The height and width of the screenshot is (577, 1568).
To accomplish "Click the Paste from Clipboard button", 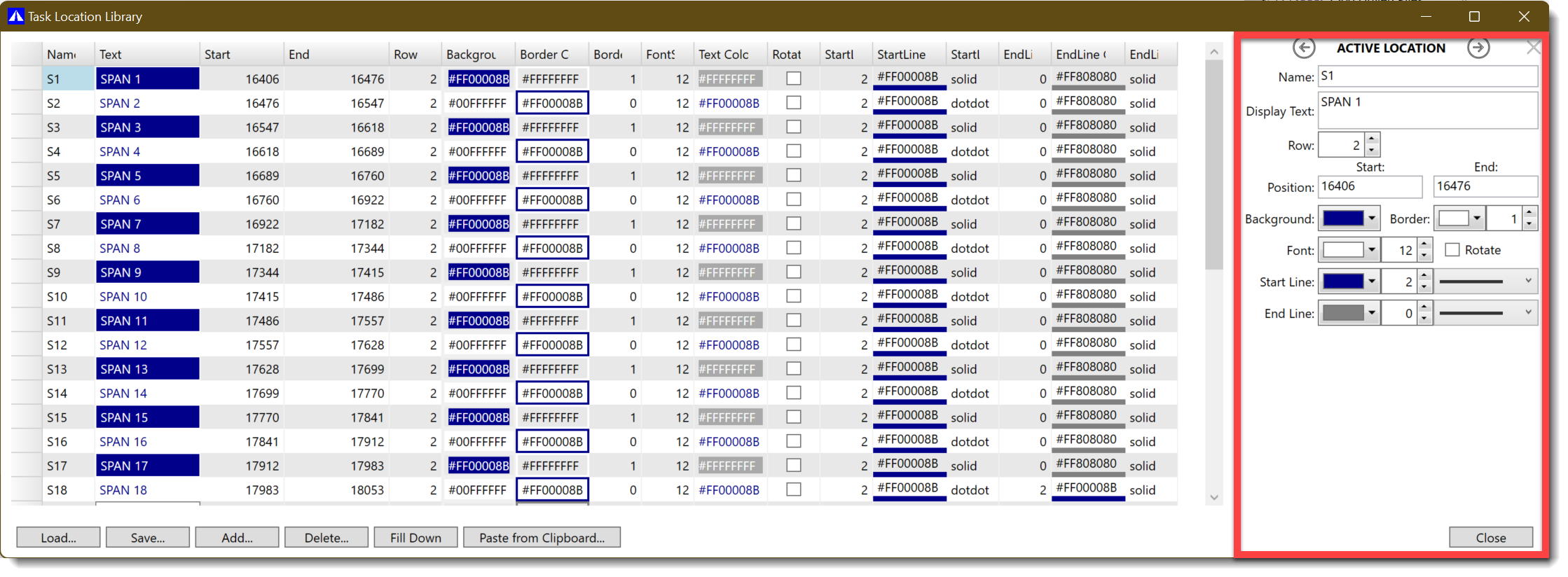I will [542, 538].
